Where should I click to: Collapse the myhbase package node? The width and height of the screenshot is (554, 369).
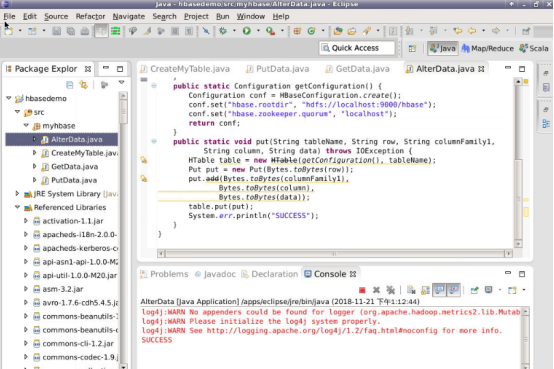[x=26, y=125]
